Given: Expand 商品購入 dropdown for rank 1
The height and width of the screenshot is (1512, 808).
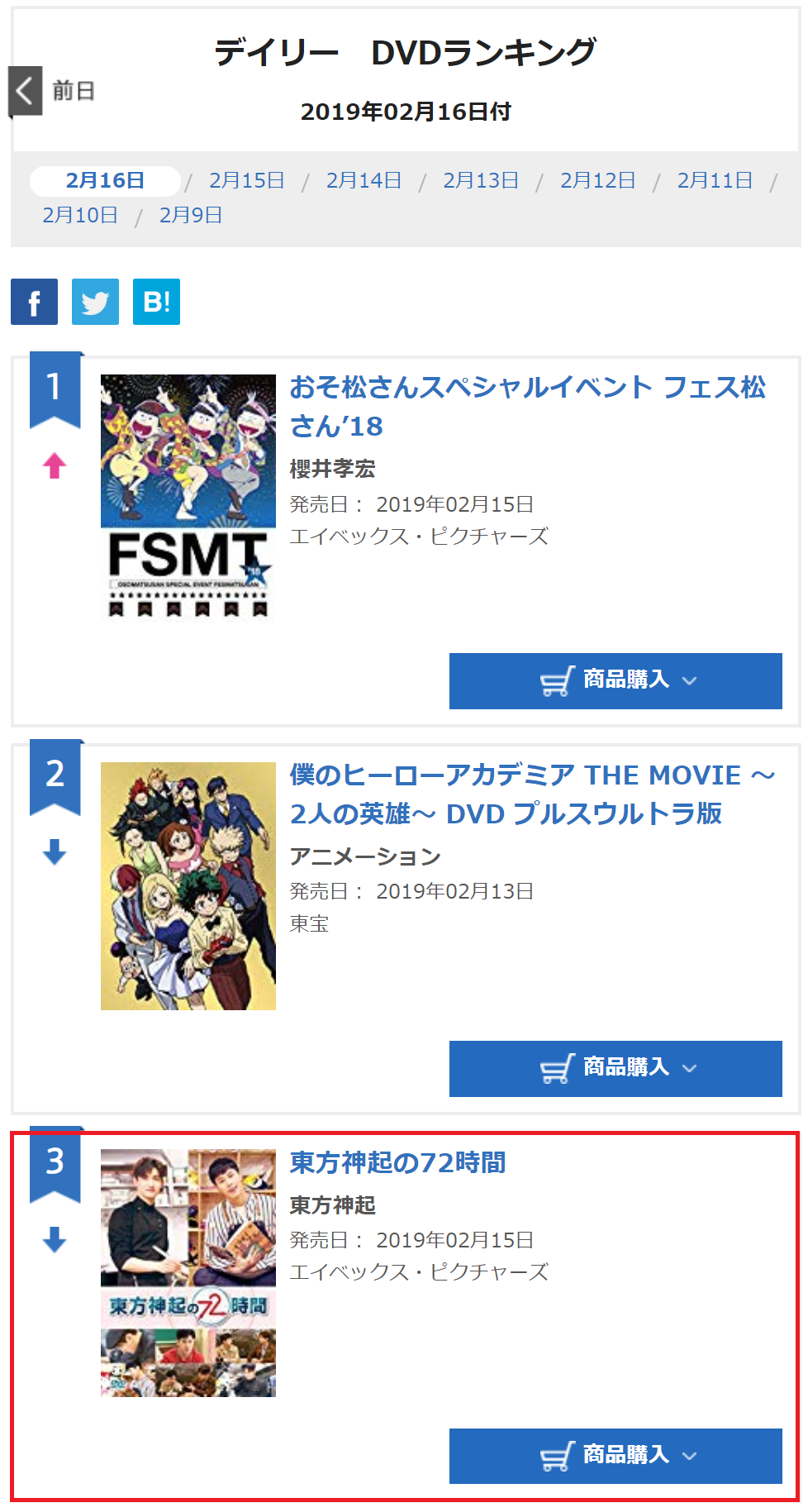Looking at the screenshot, I should tap(690, 681).
